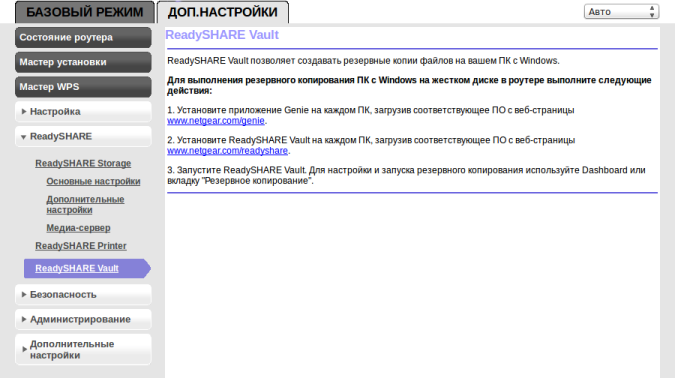This screenshot has height=378, width=675.
Task: Expand the Настройка section
Action: tap(83, 112)
